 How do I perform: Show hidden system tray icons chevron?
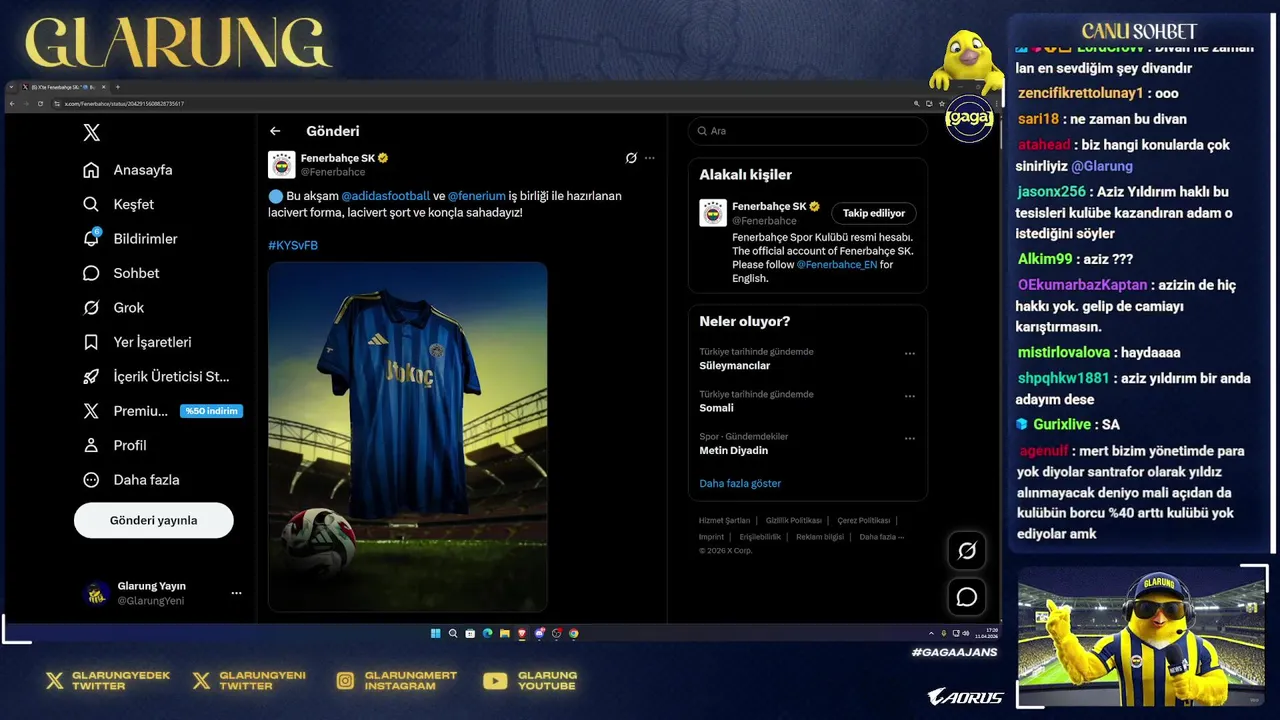point(931,633)
